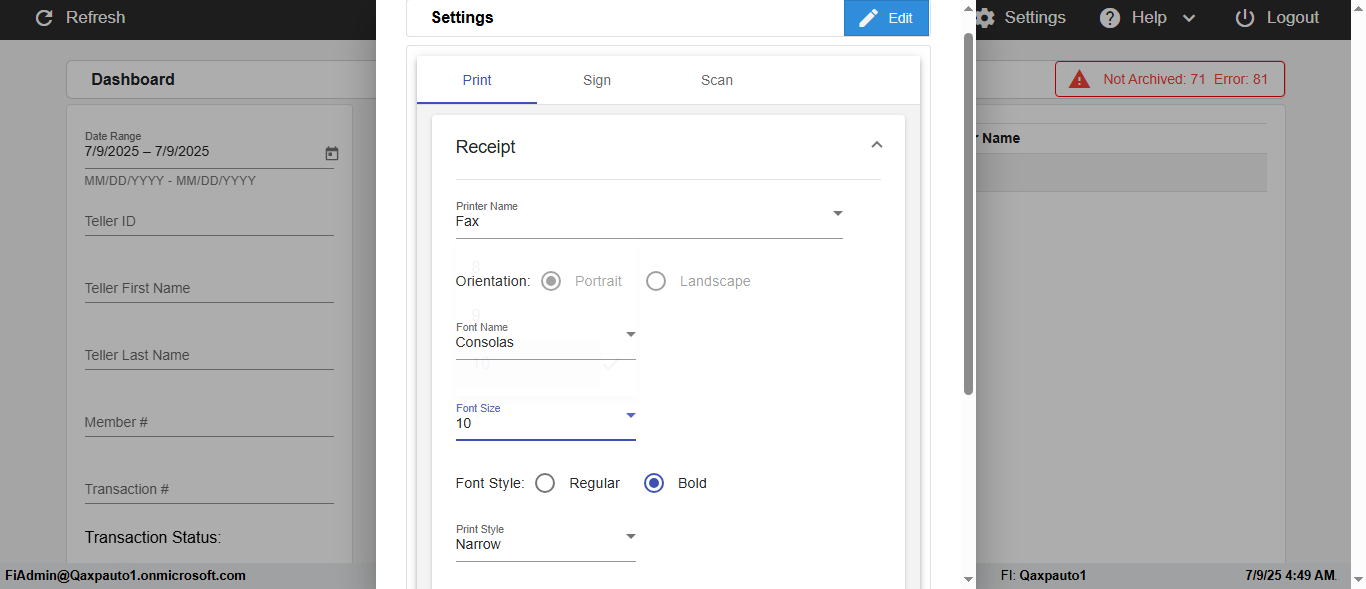This screenshot has width=1366, height=589.
Task: Click the Logout power icon
Action: pos(1245,18)
